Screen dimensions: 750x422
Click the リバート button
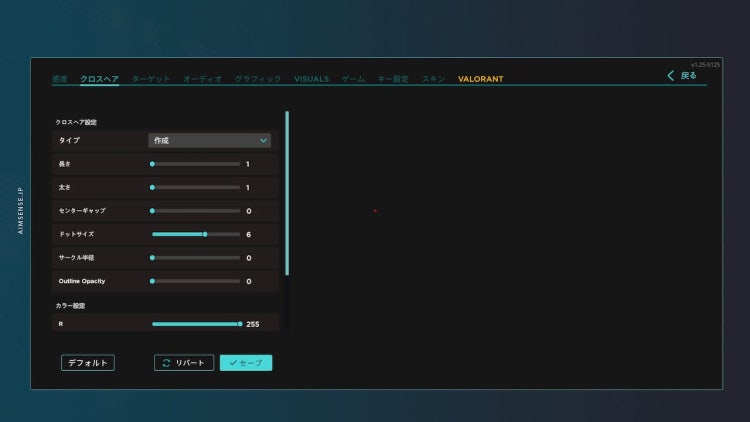[x=184, y=363]
